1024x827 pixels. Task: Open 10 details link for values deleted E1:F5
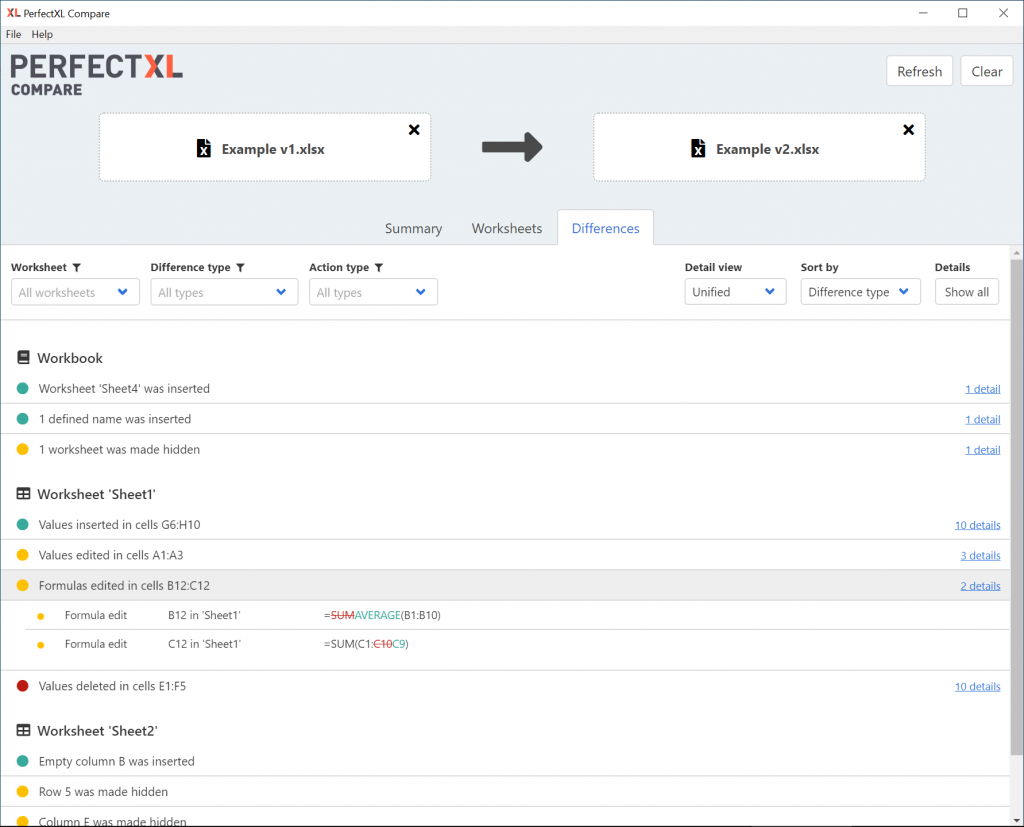point(978,687)
